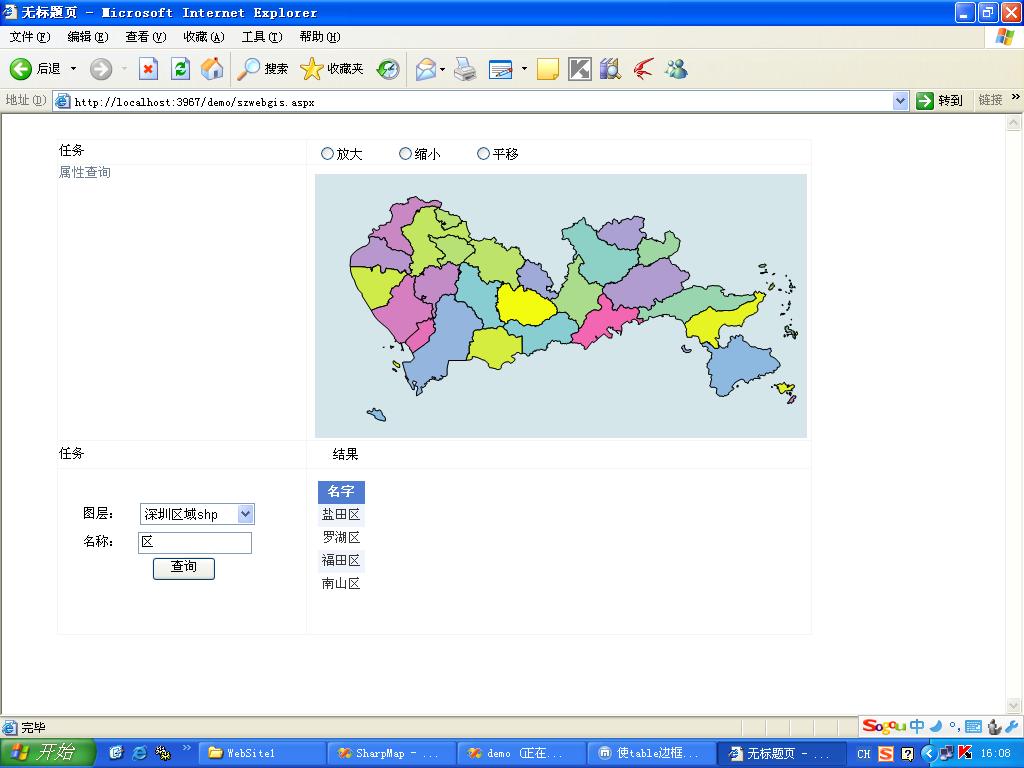Click the 福田区 result link

click(341, 560)
